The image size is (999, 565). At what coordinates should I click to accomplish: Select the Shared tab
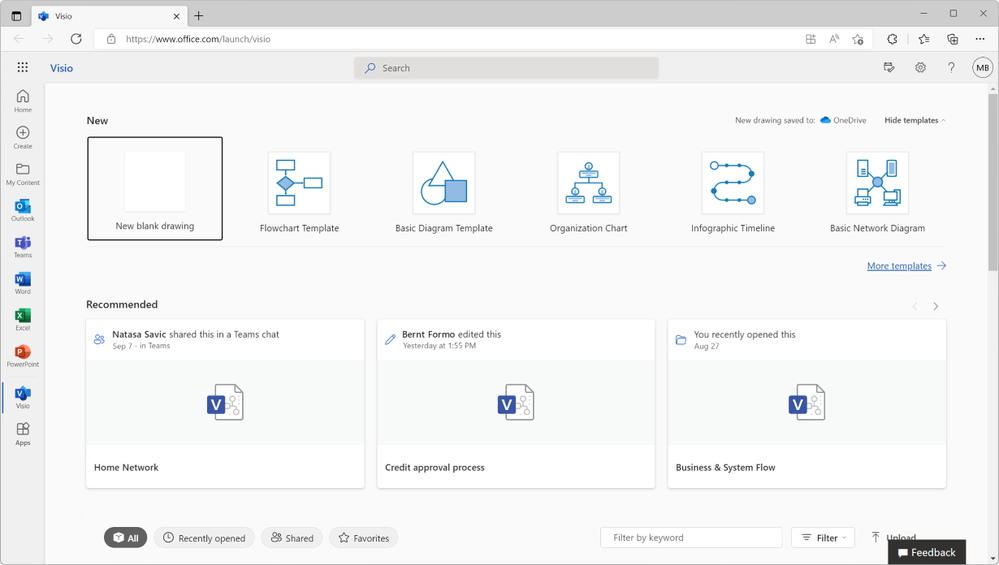[292, 538]
